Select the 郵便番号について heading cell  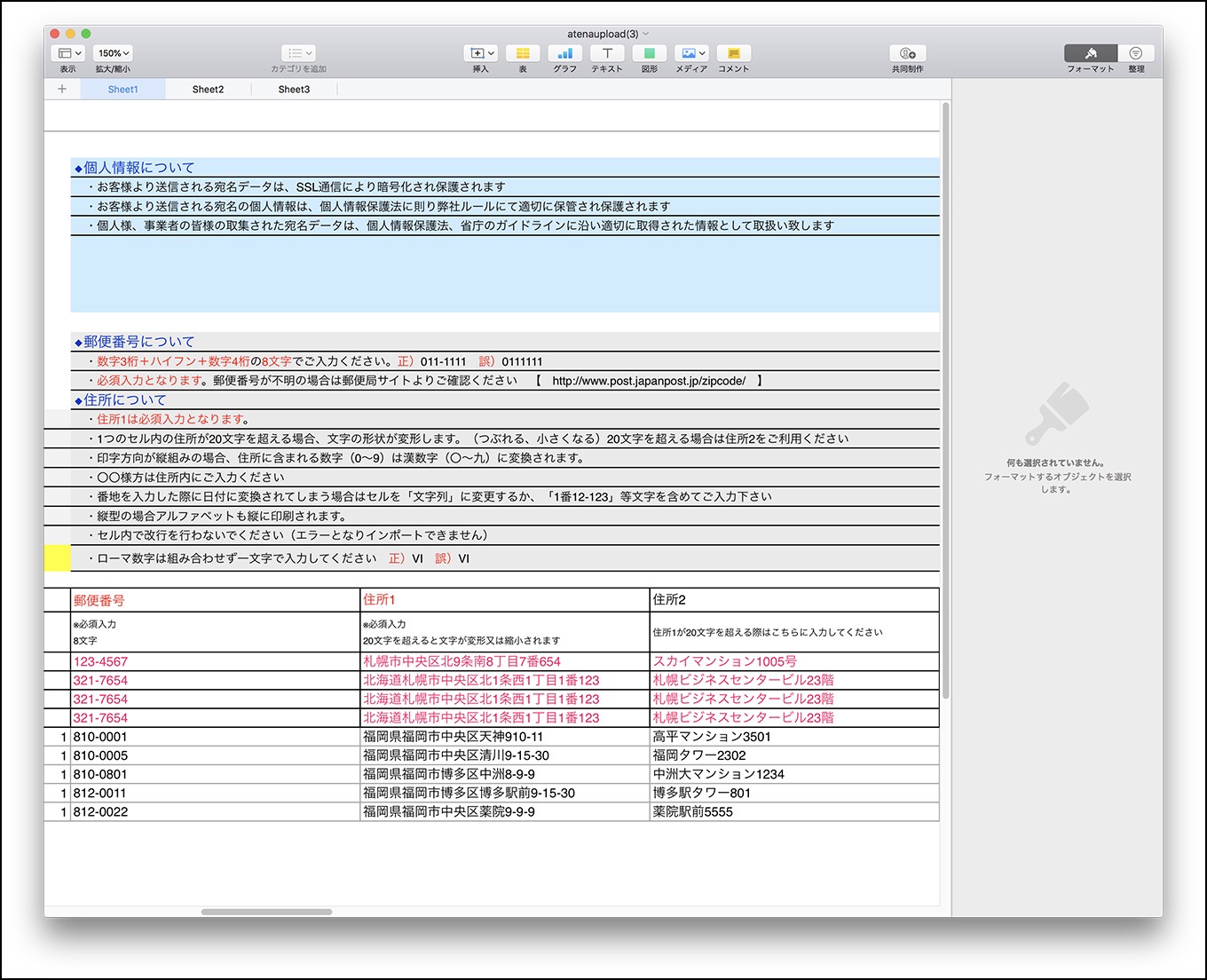coord(505,342)
